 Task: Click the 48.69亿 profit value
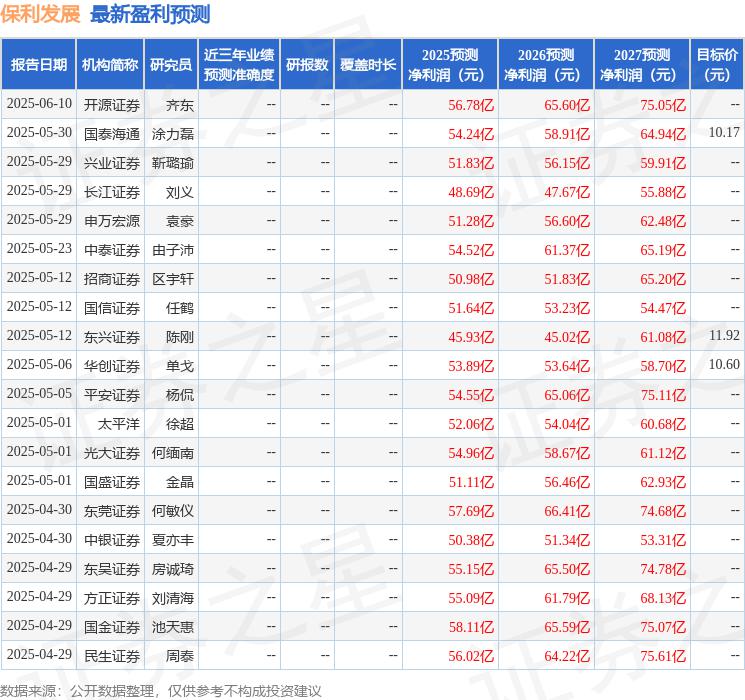471,192
